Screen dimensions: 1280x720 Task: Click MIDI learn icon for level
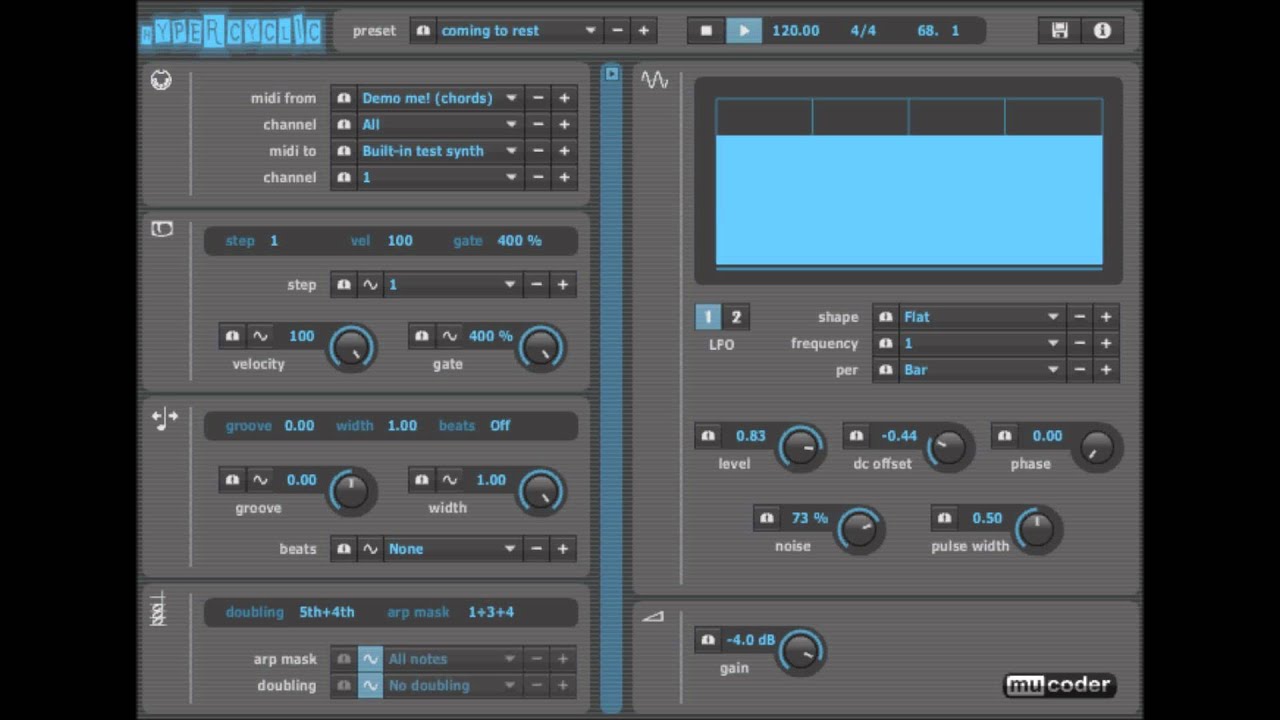pos(708,436)
